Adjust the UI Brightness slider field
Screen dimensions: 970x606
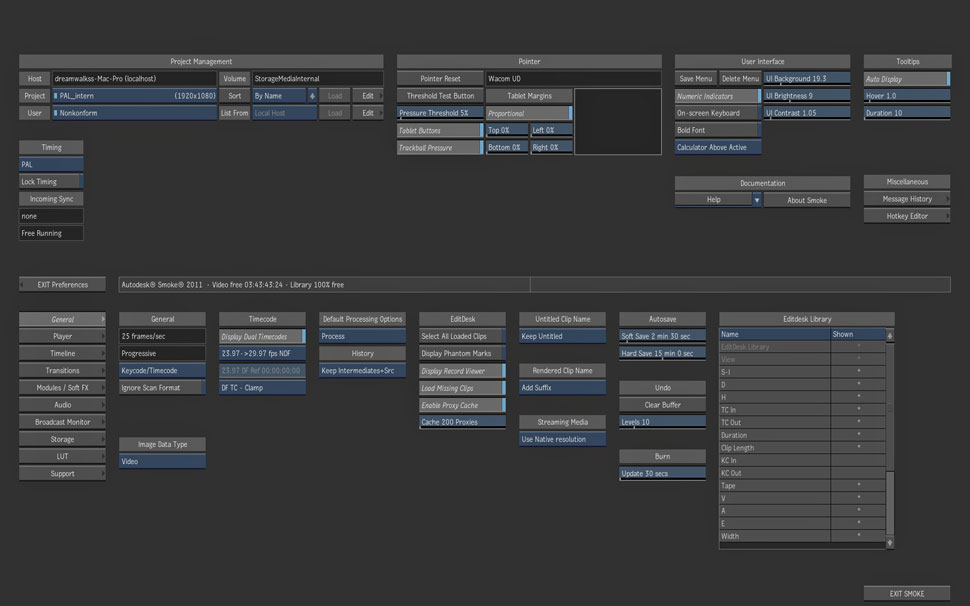(x=806, y=96)
